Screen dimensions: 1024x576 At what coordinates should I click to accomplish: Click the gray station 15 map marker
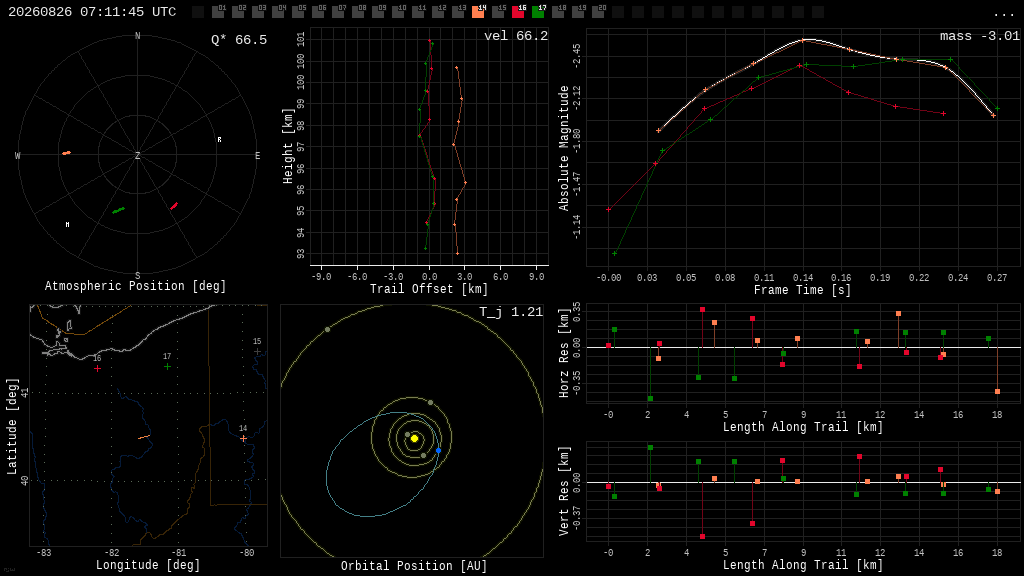257,351
